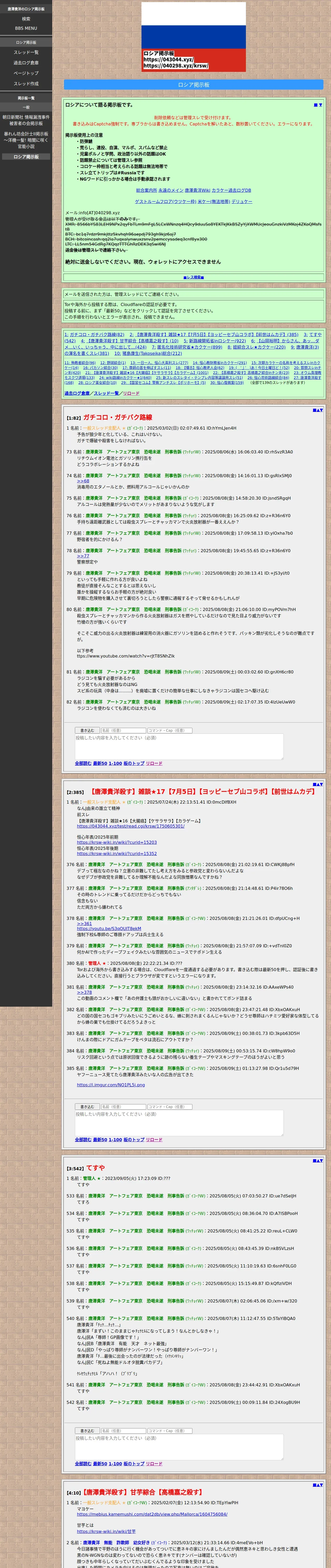
Task: Click the message textarea in the 雑談★17 form
Action: pos(179,1122)
